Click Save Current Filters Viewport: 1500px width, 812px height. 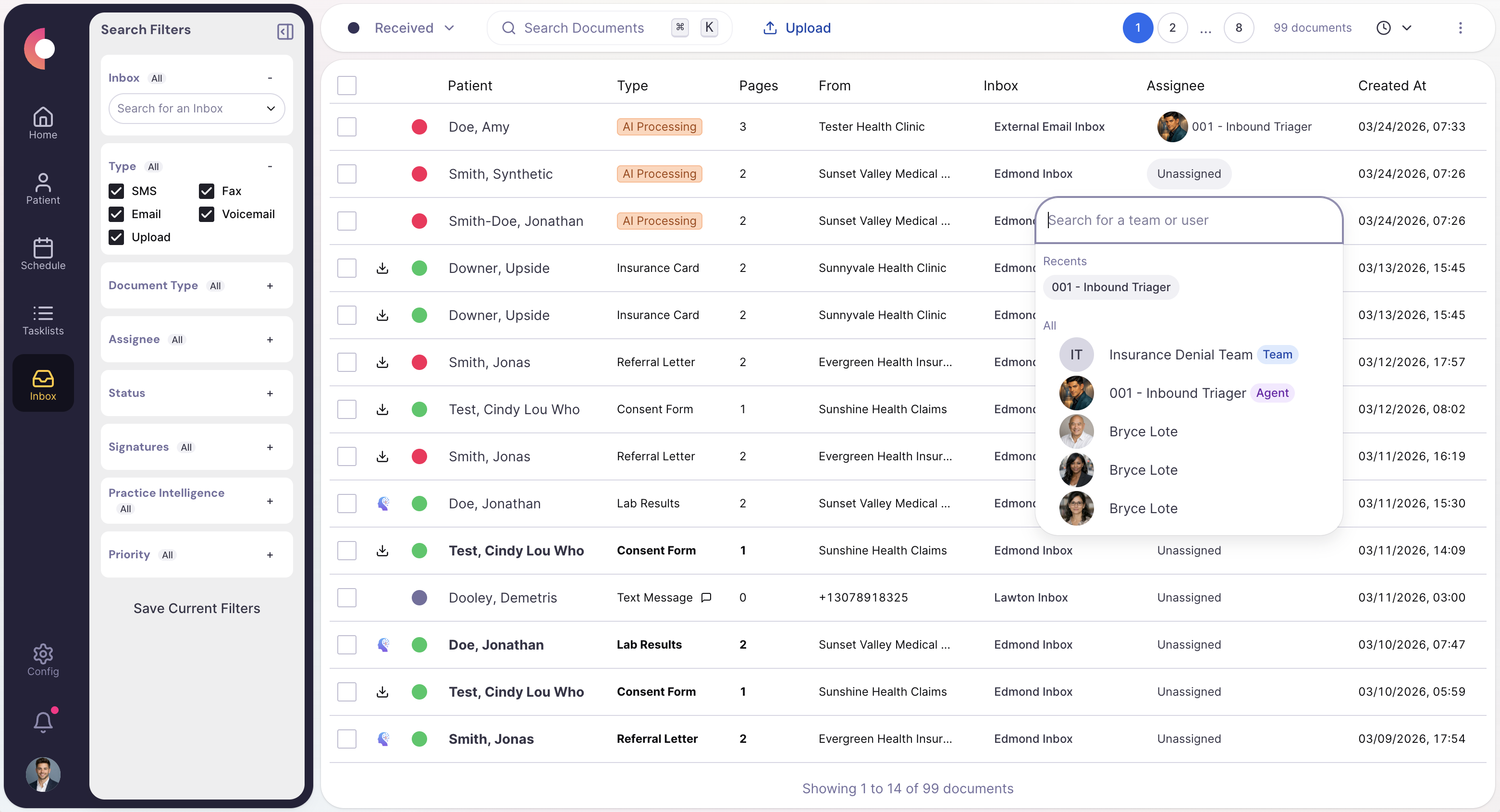[x=197, y=608]
